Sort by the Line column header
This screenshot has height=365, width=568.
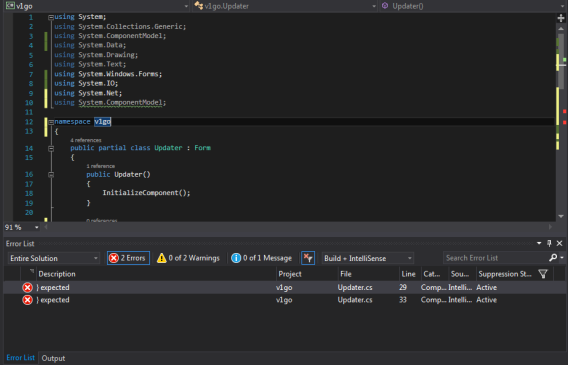(410, 274)
